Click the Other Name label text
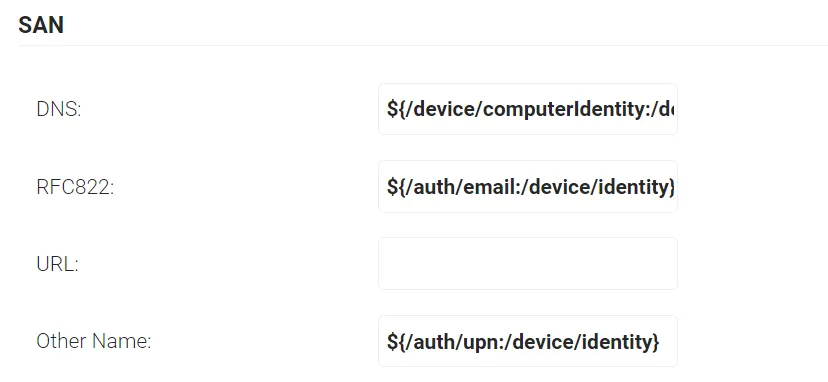This screenshot has height=382, width=828. click(93, 341)
